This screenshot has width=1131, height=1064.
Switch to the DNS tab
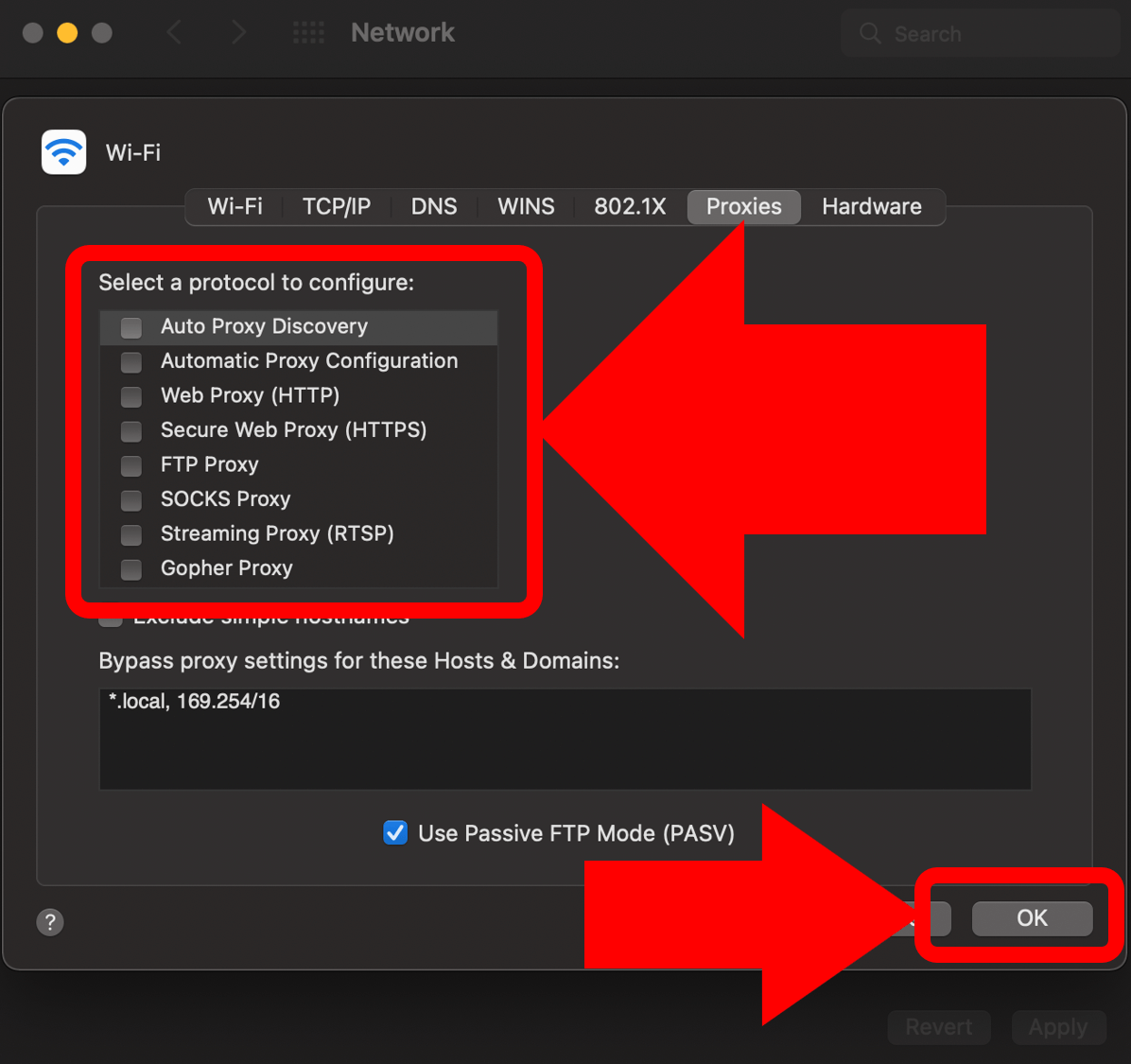pyautogui.click(x=434, y=207)
